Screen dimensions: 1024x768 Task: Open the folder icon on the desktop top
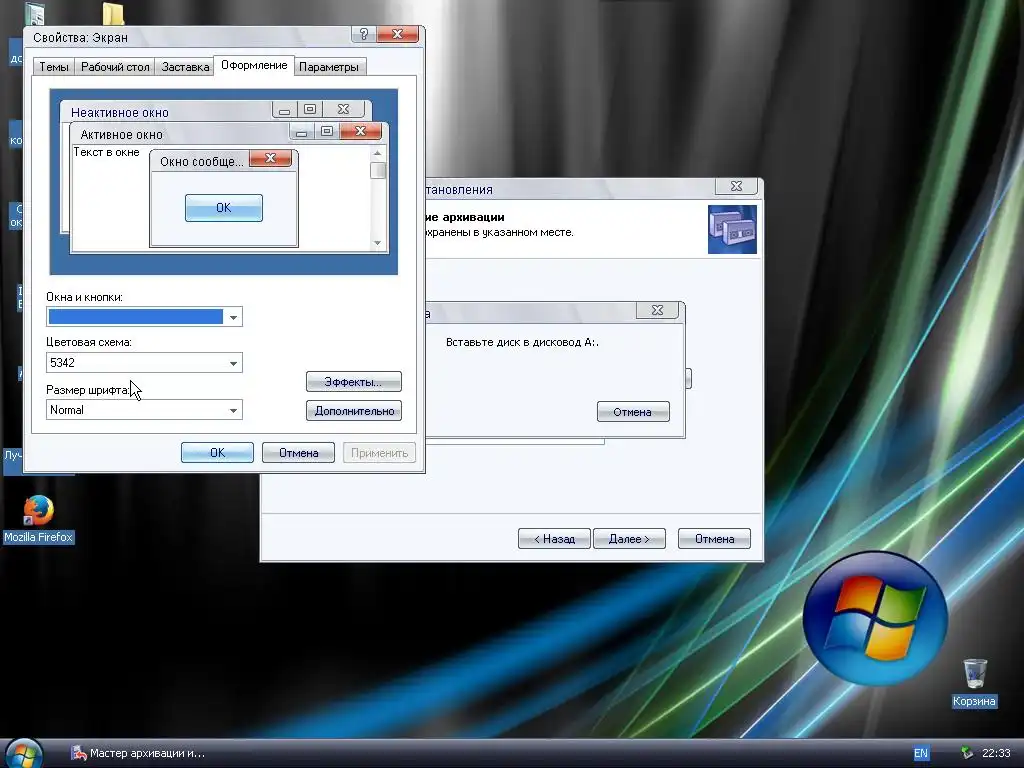tap(113, 13)
